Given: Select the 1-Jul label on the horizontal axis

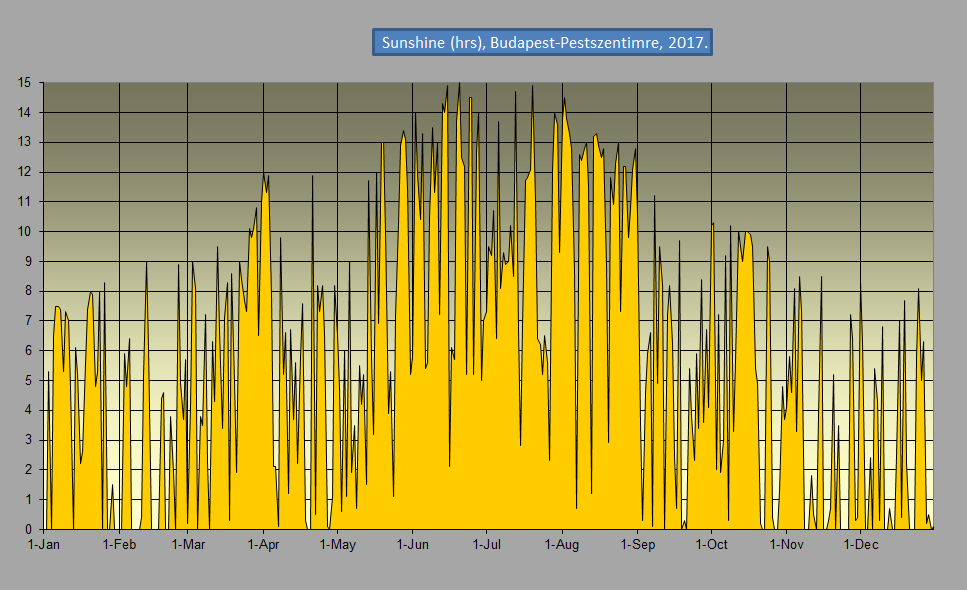Looking at the screenshot, I should click(486, 545).
